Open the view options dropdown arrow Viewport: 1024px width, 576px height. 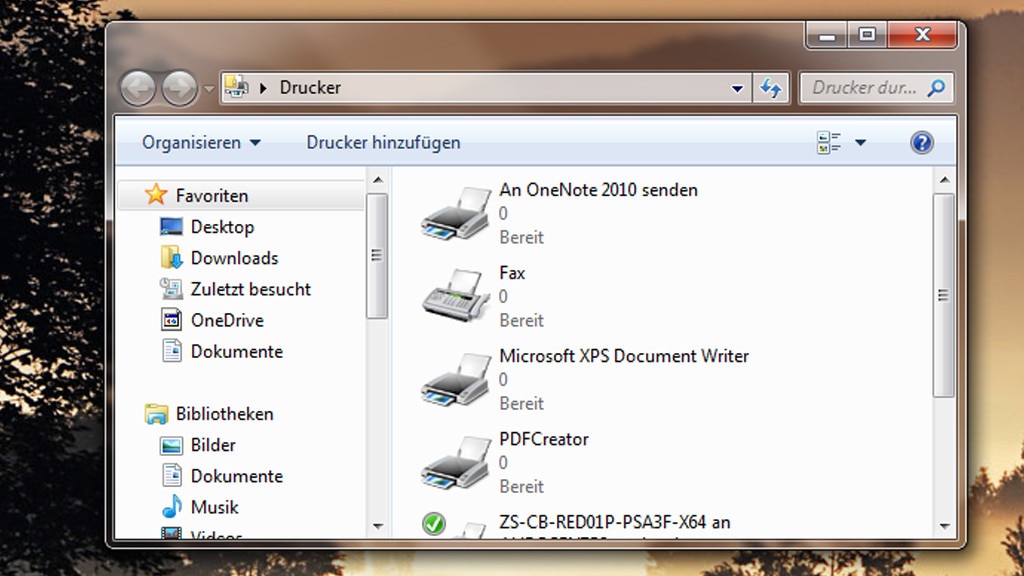coord(861,142)
